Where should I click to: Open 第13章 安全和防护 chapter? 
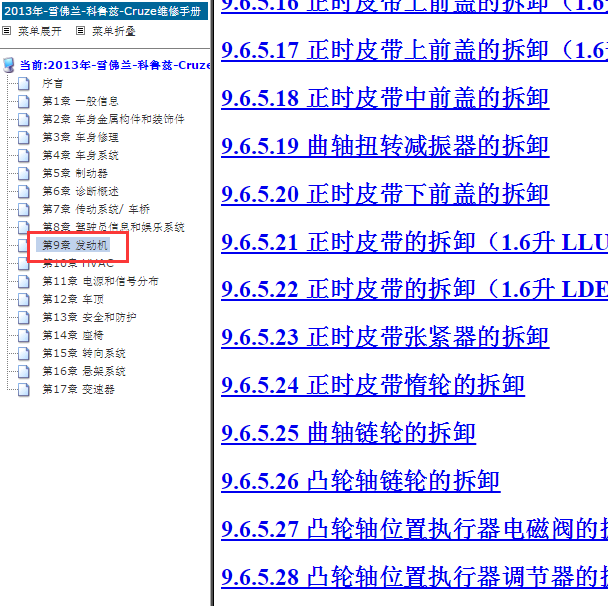[89, 317]
